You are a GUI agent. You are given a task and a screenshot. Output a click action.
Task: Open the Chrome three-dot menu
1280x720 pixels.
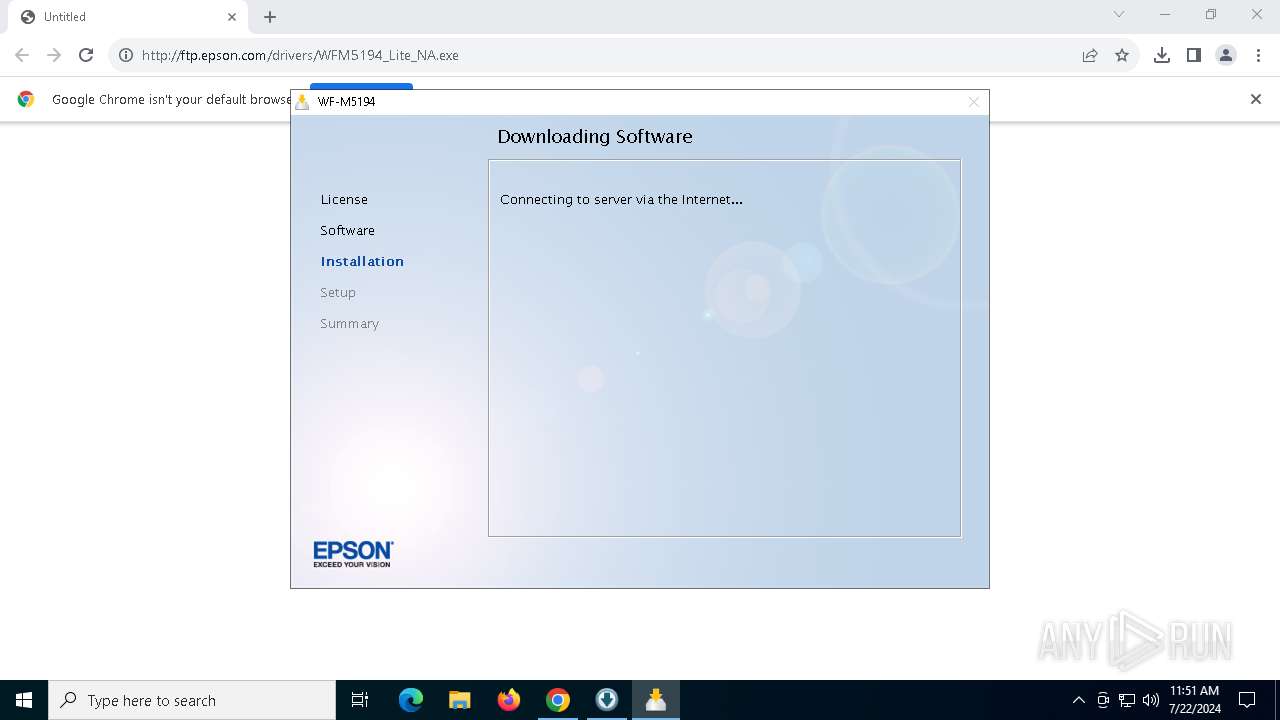1258,55
